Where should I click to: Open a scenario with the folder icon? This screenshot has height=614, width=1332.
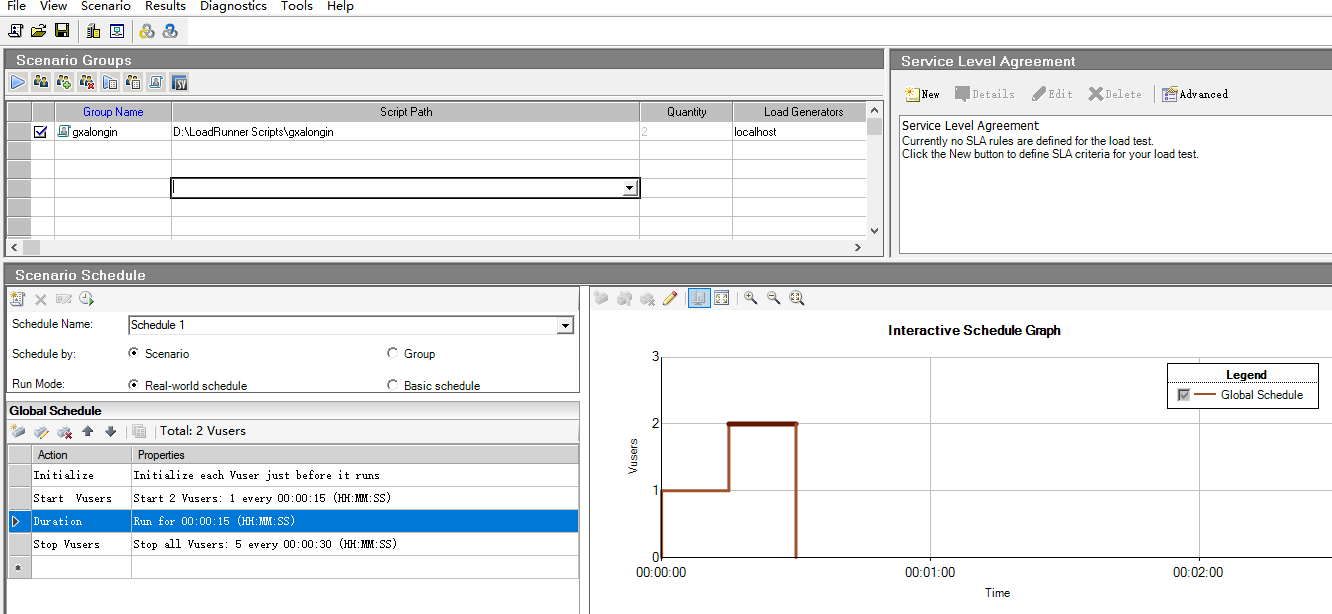pos(39,31)
